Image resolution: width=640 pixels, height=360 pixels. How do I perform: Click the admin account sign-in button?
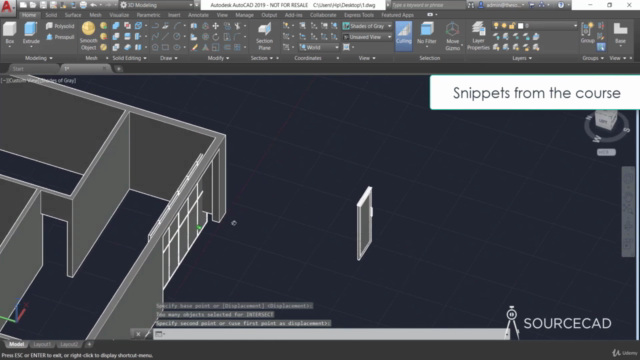click(502, 5)
